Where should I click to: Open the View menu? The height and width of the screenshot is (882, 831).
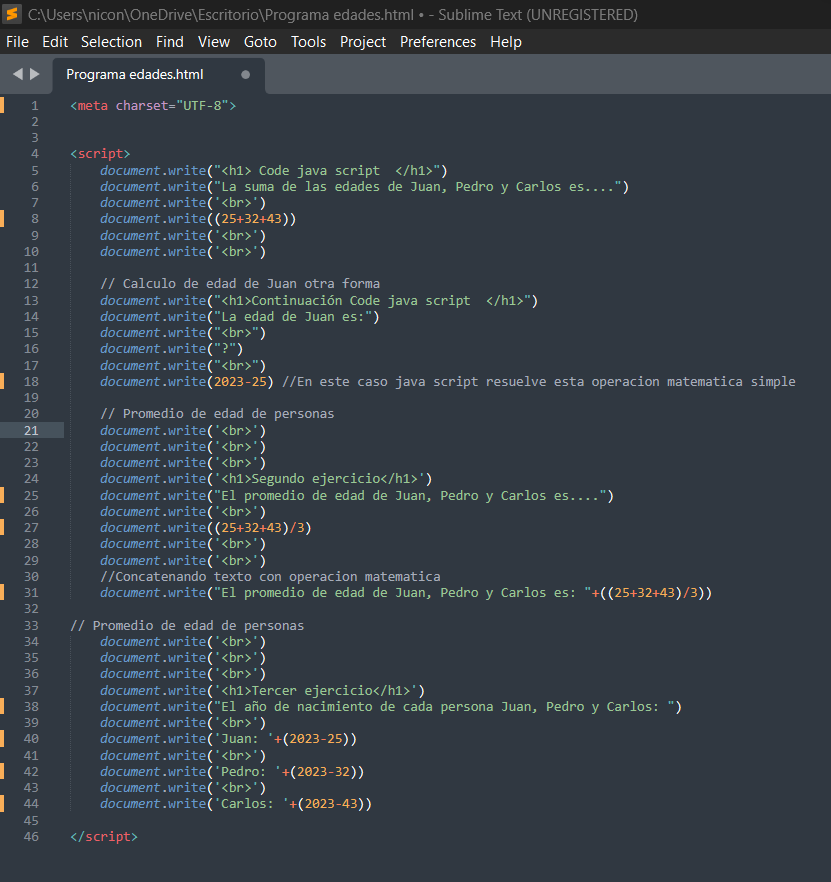(x=214, y=42)
